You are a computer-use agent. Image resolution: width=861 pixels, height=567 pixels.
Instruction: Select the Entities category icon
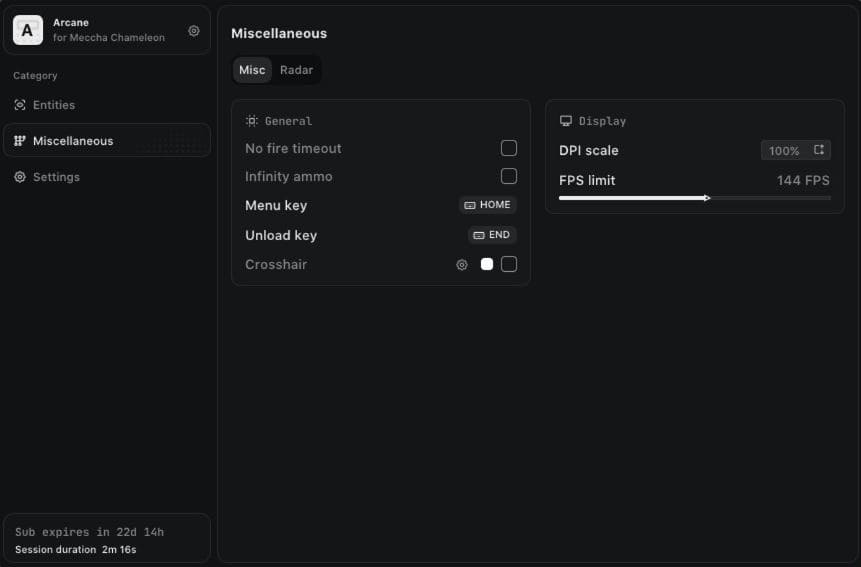[20, 105]
